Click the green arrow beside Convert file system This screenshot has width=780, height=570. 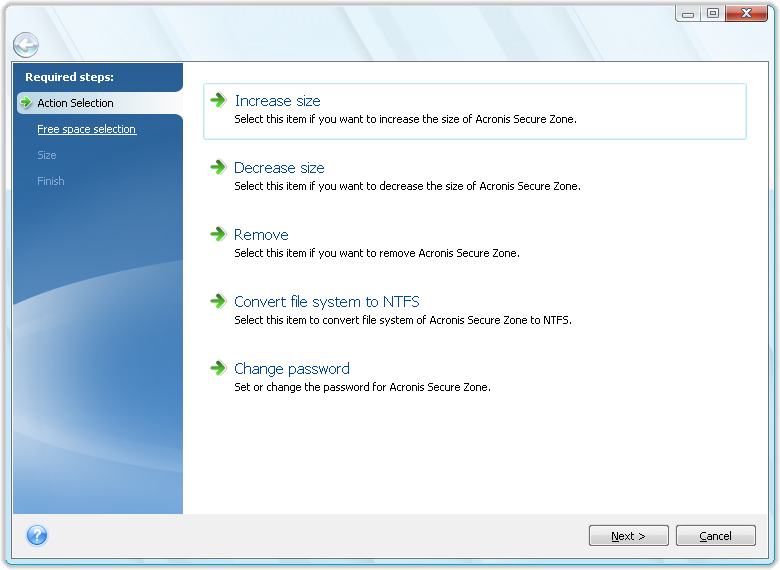click(218, 301)
